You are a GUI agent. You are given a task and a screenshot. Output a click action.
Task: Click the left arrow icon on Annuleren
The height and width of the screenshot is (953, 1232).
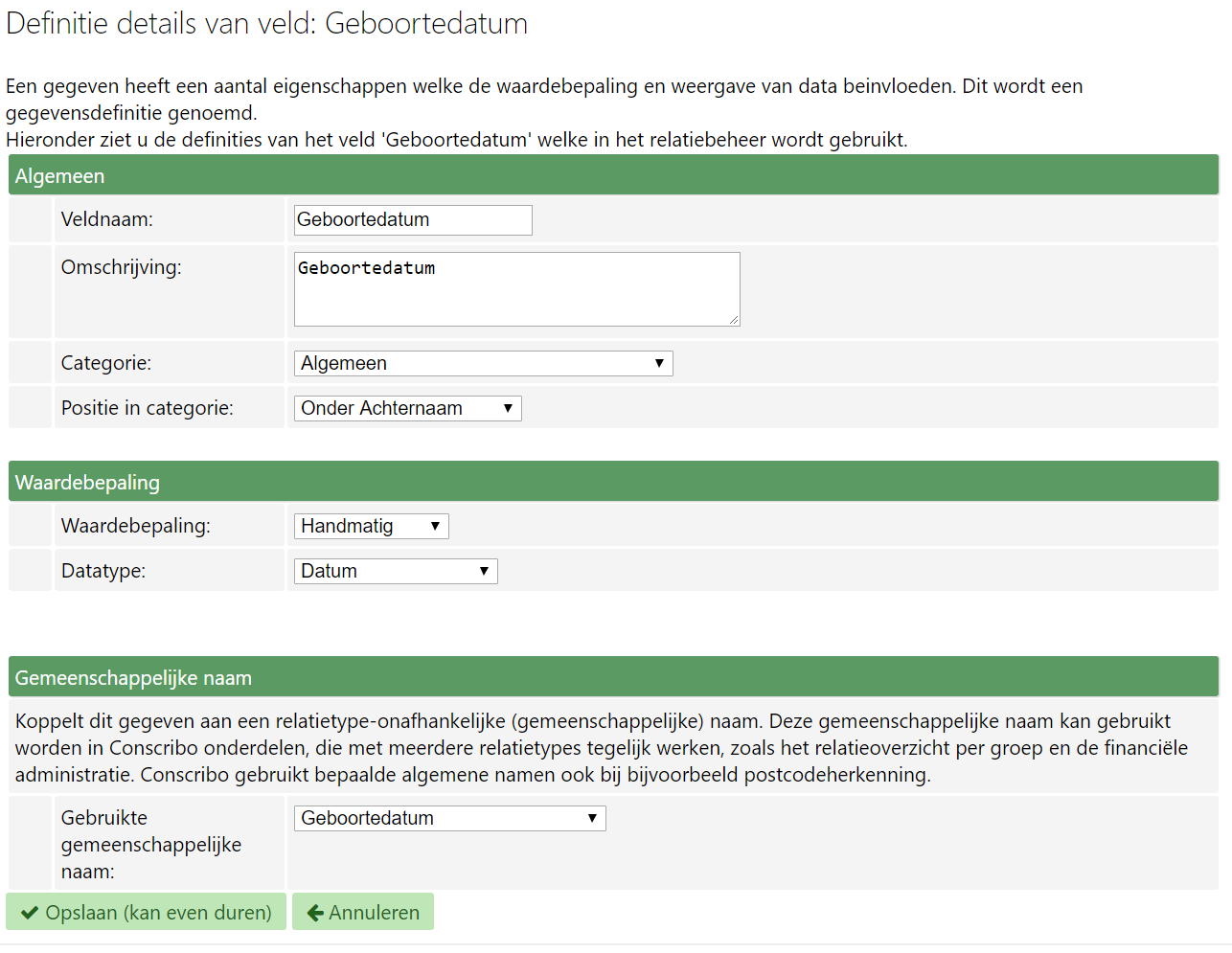pos(314,913)
